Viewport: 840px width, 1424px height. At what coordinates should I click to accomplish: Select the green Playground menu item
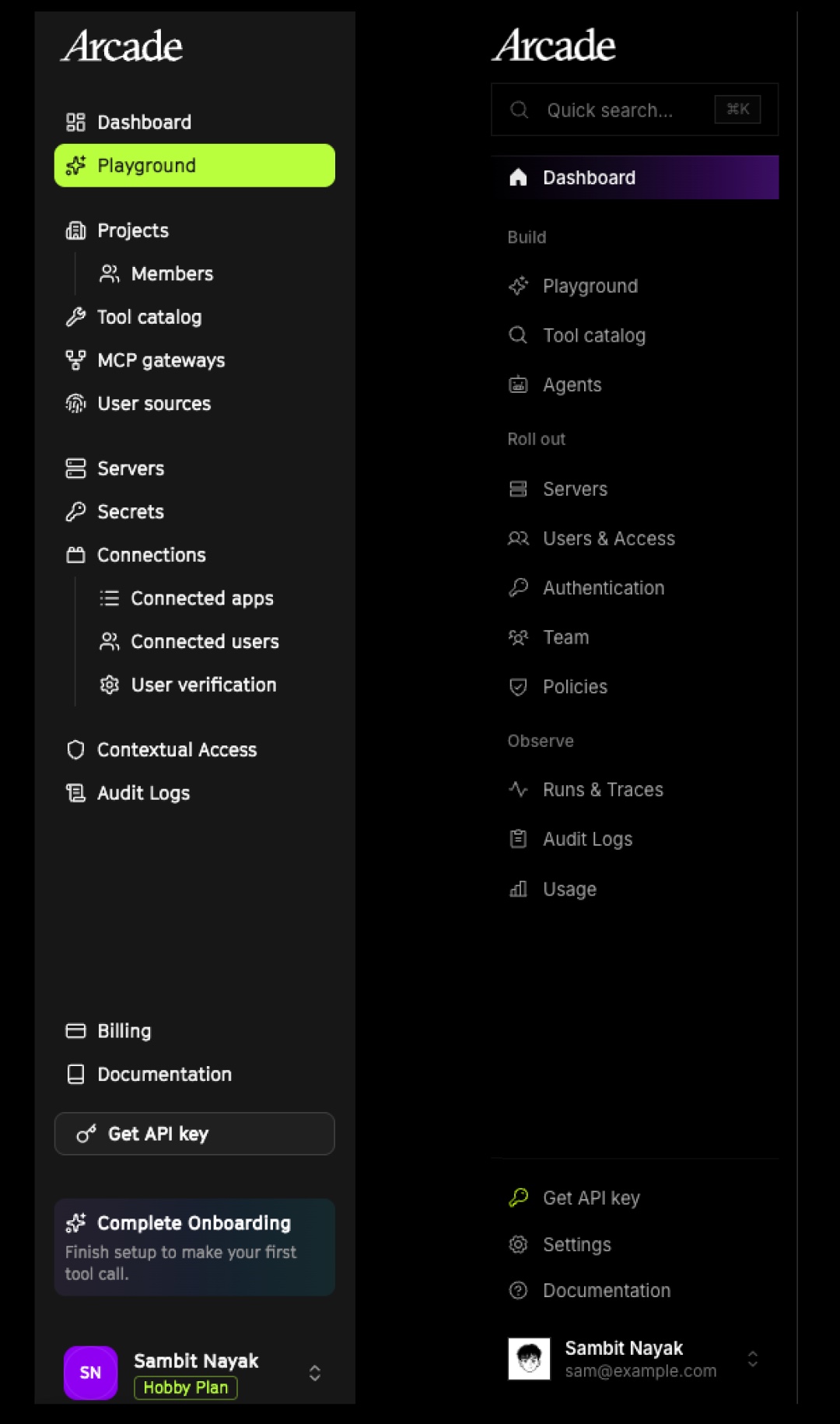(194, 166)
